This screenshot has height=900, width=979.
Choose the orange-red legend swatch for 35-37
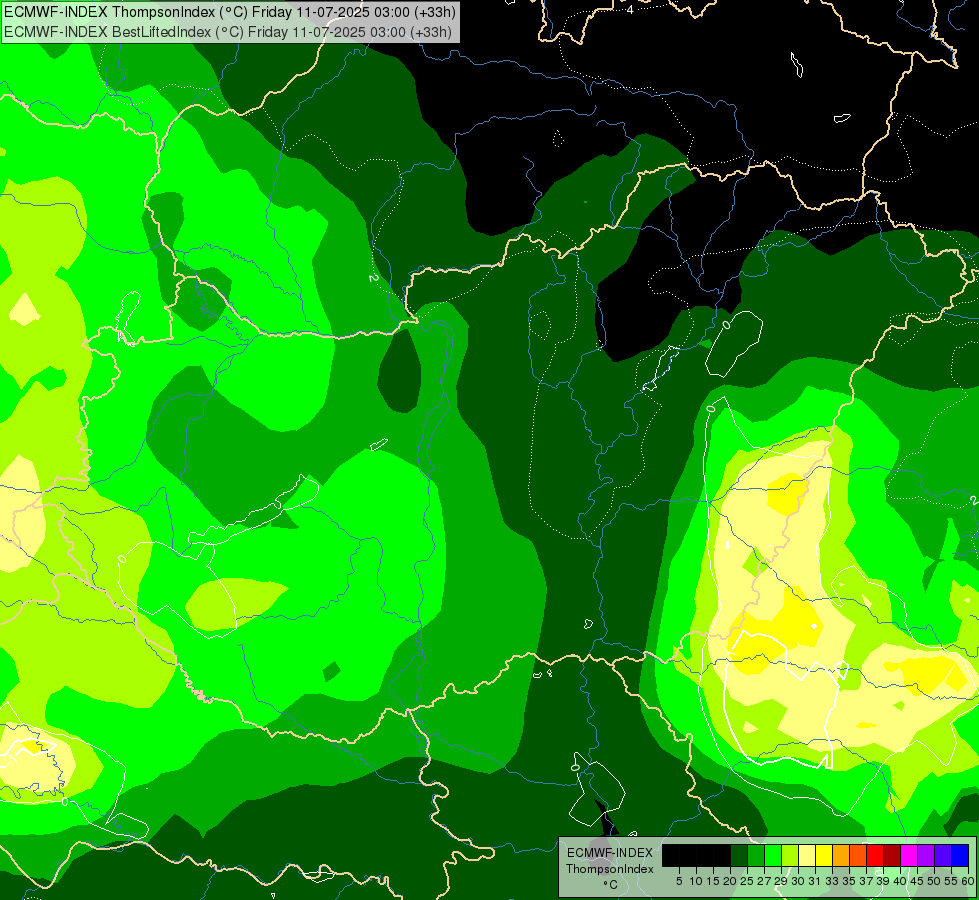click(x=858, y=855)
